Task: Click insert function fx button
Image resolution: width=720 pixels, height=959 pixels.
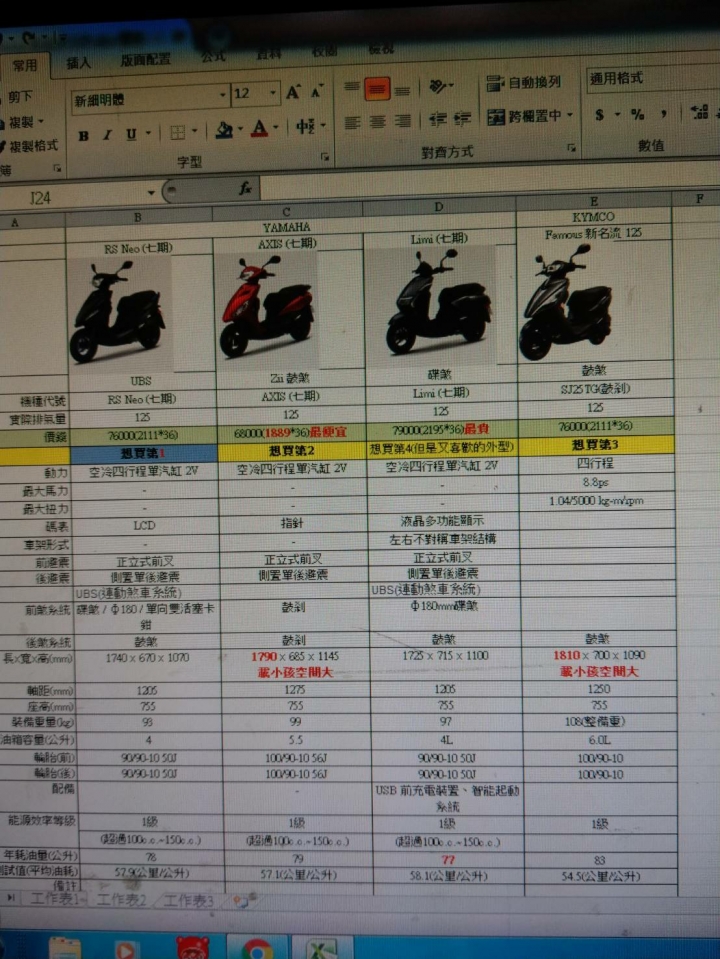Action: click(245, 189)
